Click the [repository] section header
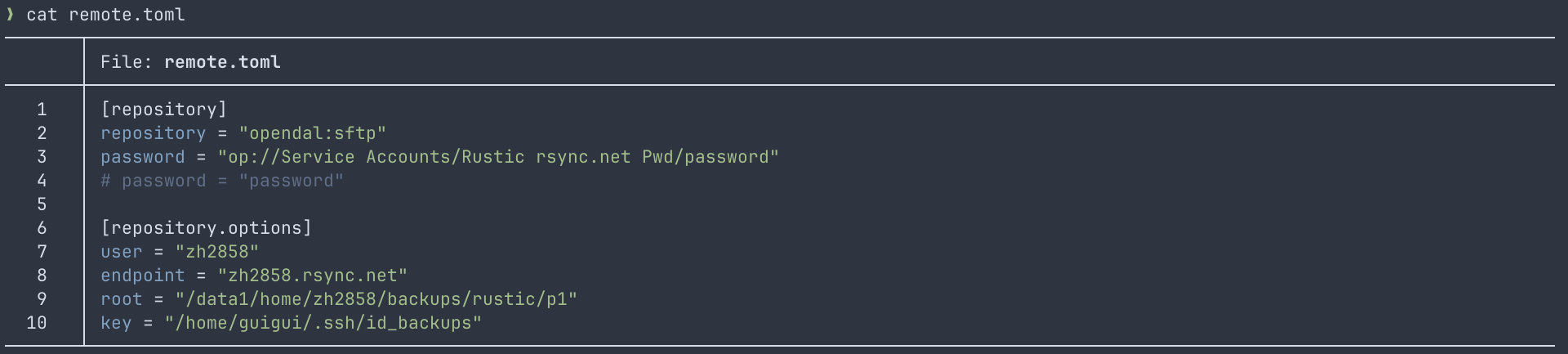Screen dimensions: 1568x354 [x=163, y=110]
